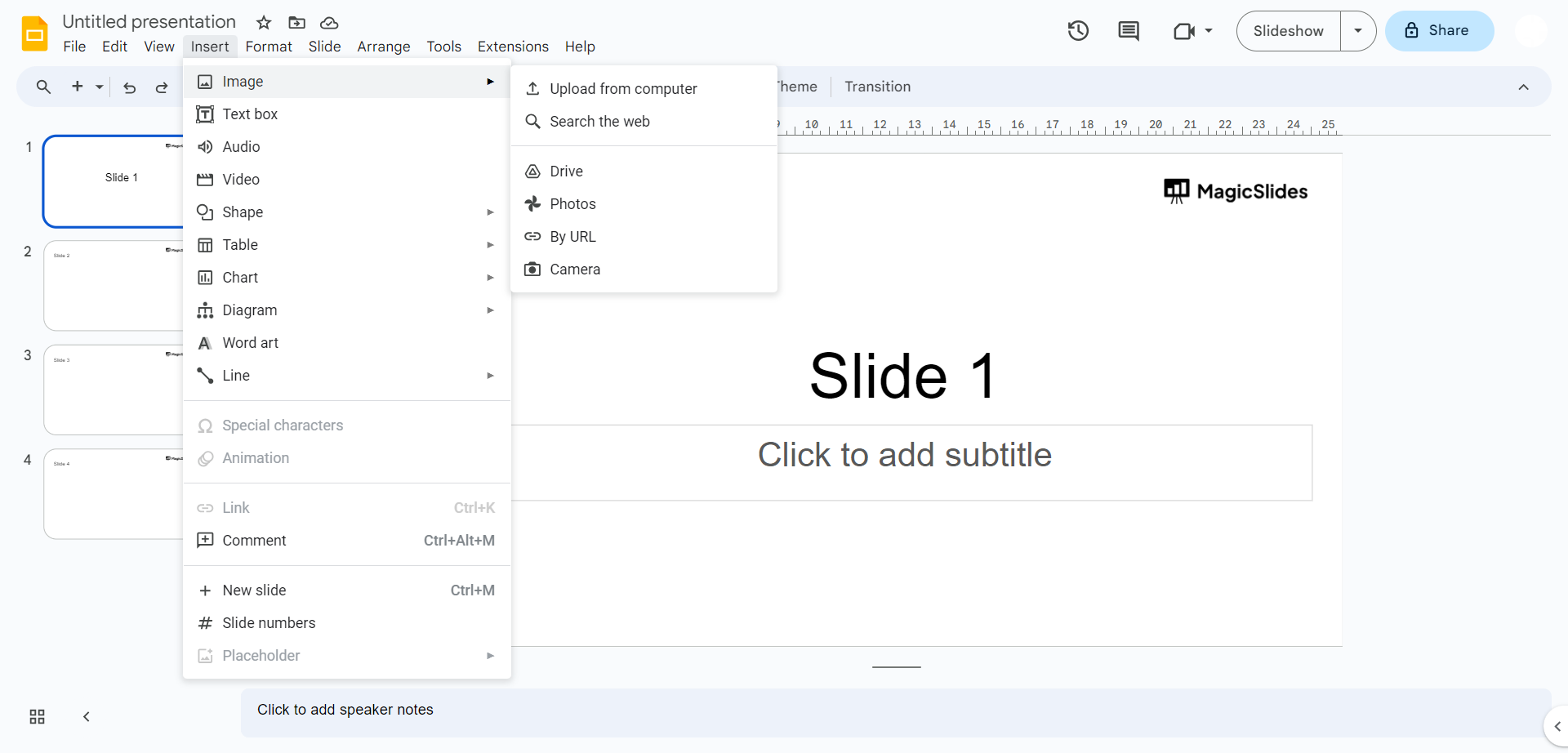Collapse the filmstrip panel arrow
The width and height of the screenshot is (1568, 753).
click(87, 717)
